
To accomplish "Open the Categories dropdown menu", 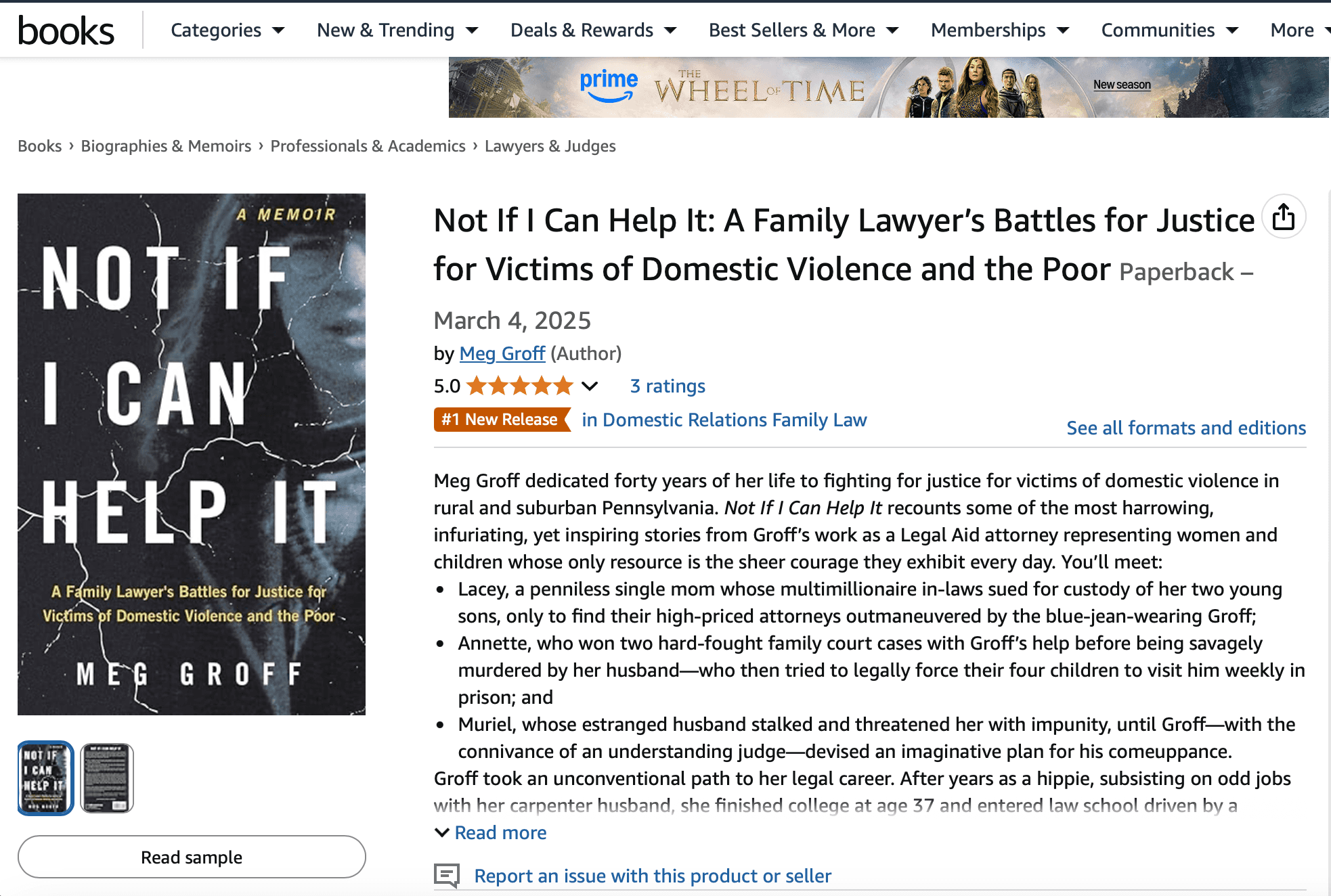I will click(x=227, y=30).
